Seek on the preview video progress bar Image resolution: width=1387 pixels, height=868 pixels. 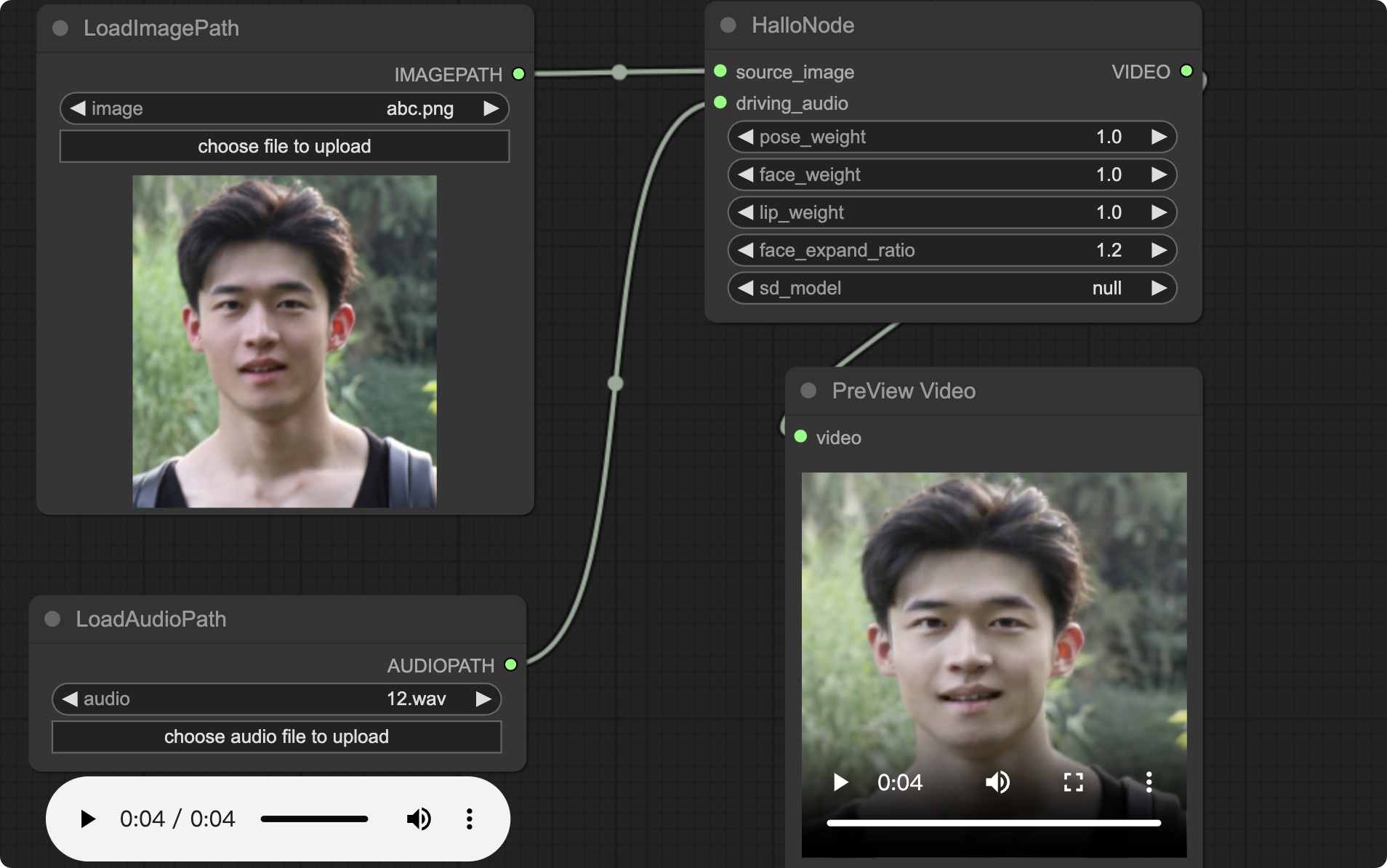click(x=993, y=823)
